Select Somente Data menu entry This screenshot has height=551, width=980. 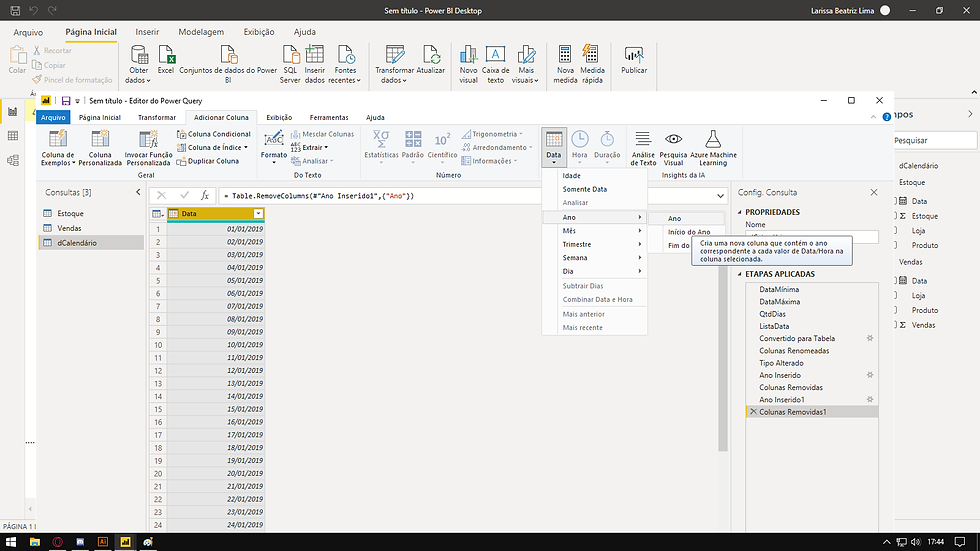tap(594, 189)
